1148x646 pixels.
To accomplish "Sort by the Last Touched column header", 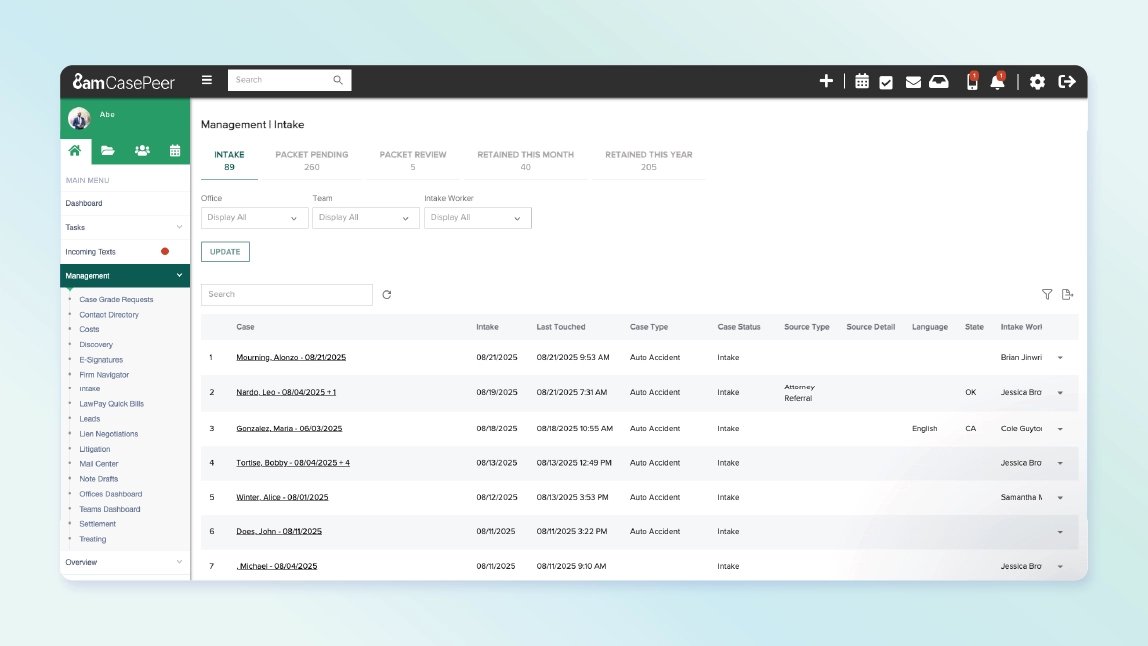I will point(561,327).
